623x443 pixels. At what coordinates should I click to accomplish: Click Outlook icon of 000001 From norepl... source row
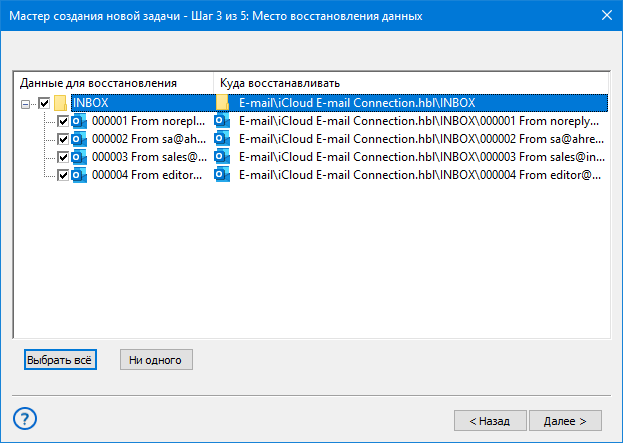pos(79,121)
